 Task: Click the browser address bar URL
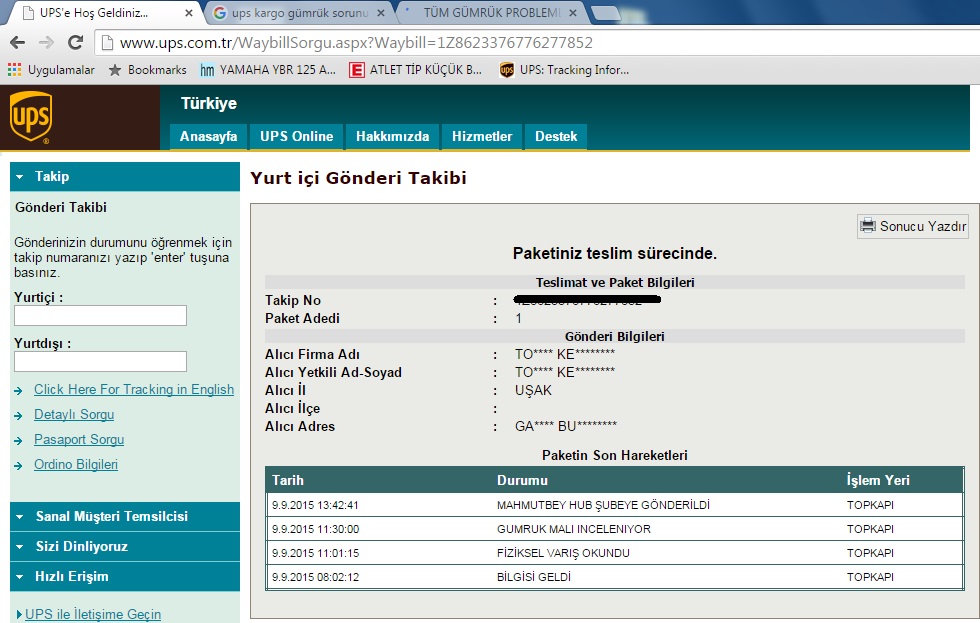356,43
